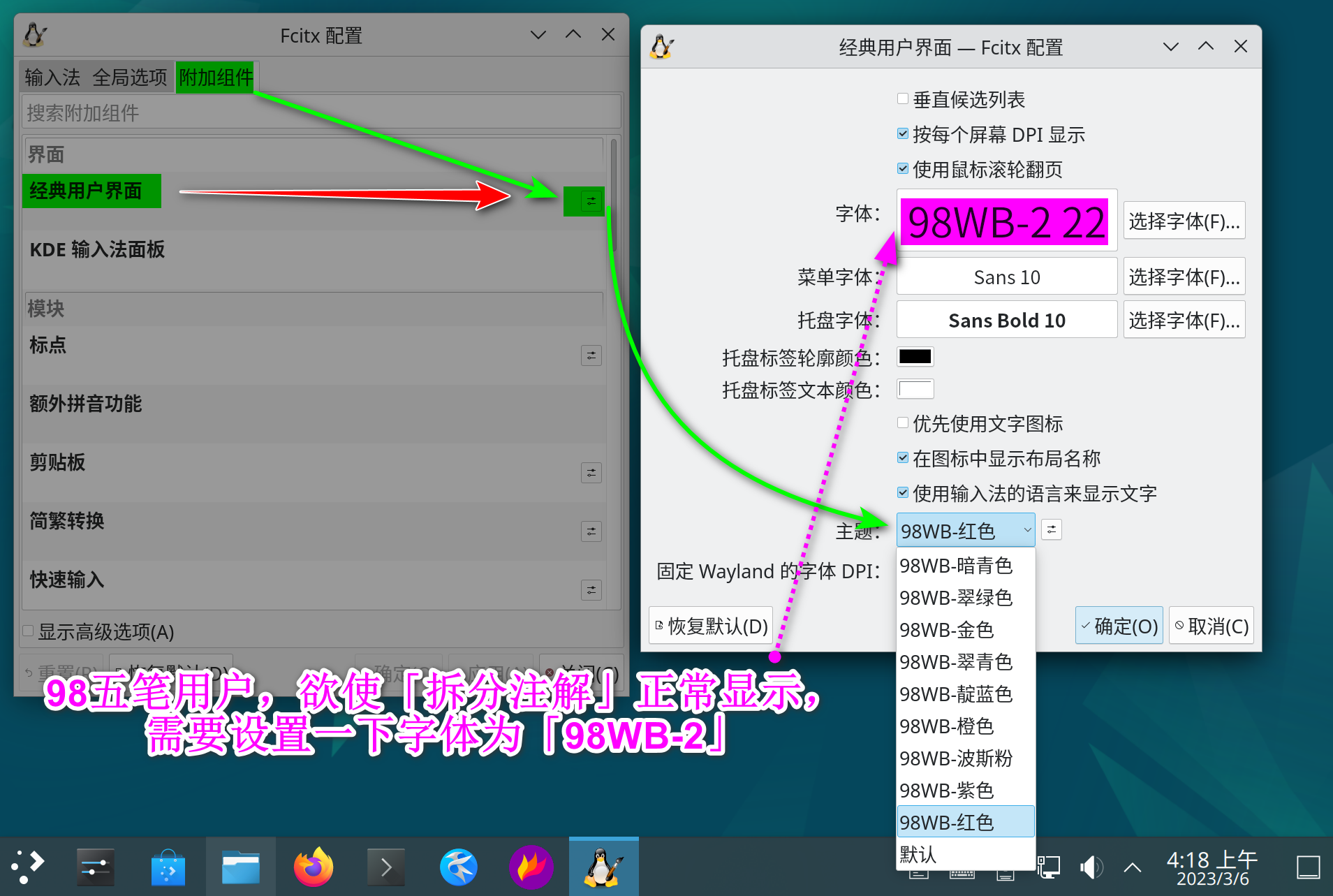Collapse the 主题 combo box showing 98WB-红色
Viewport: 1333px width, 896px height.
coord(966,530)
